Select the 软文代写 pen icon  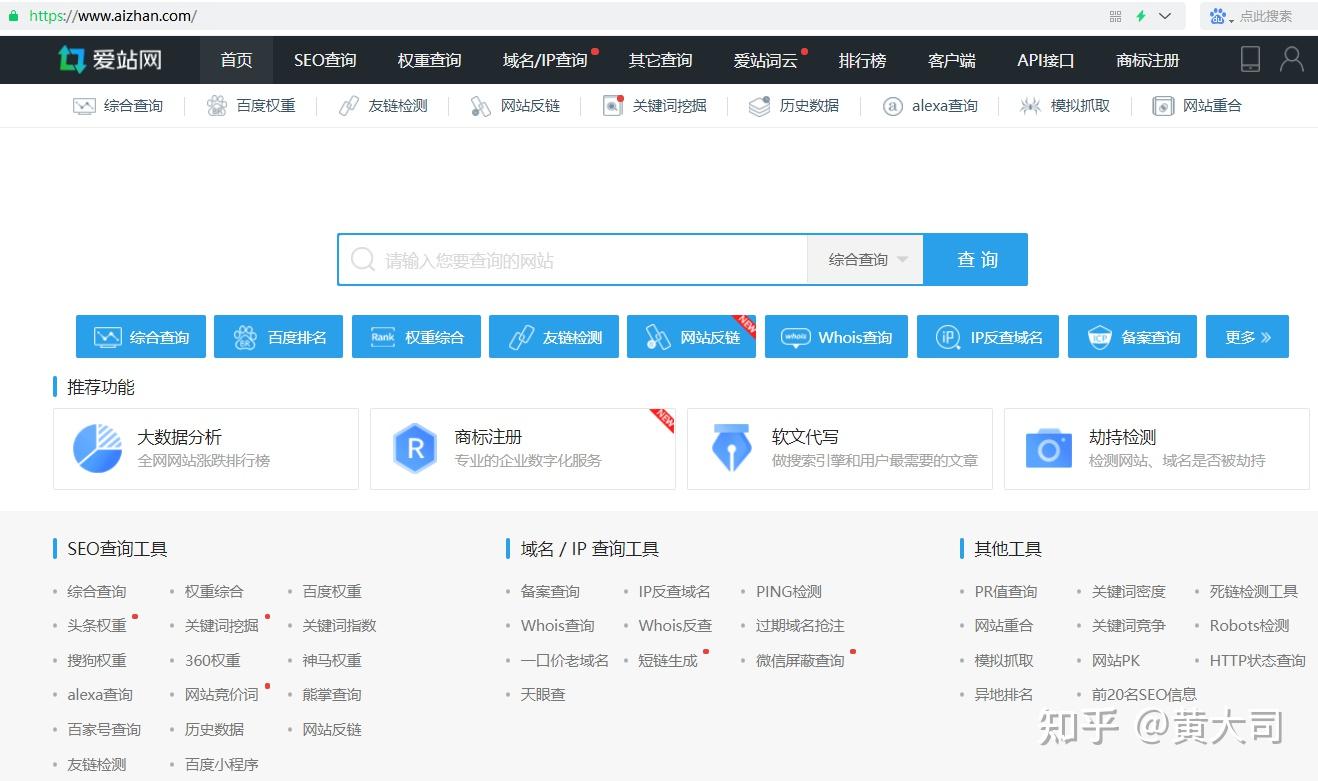point(731,448)
